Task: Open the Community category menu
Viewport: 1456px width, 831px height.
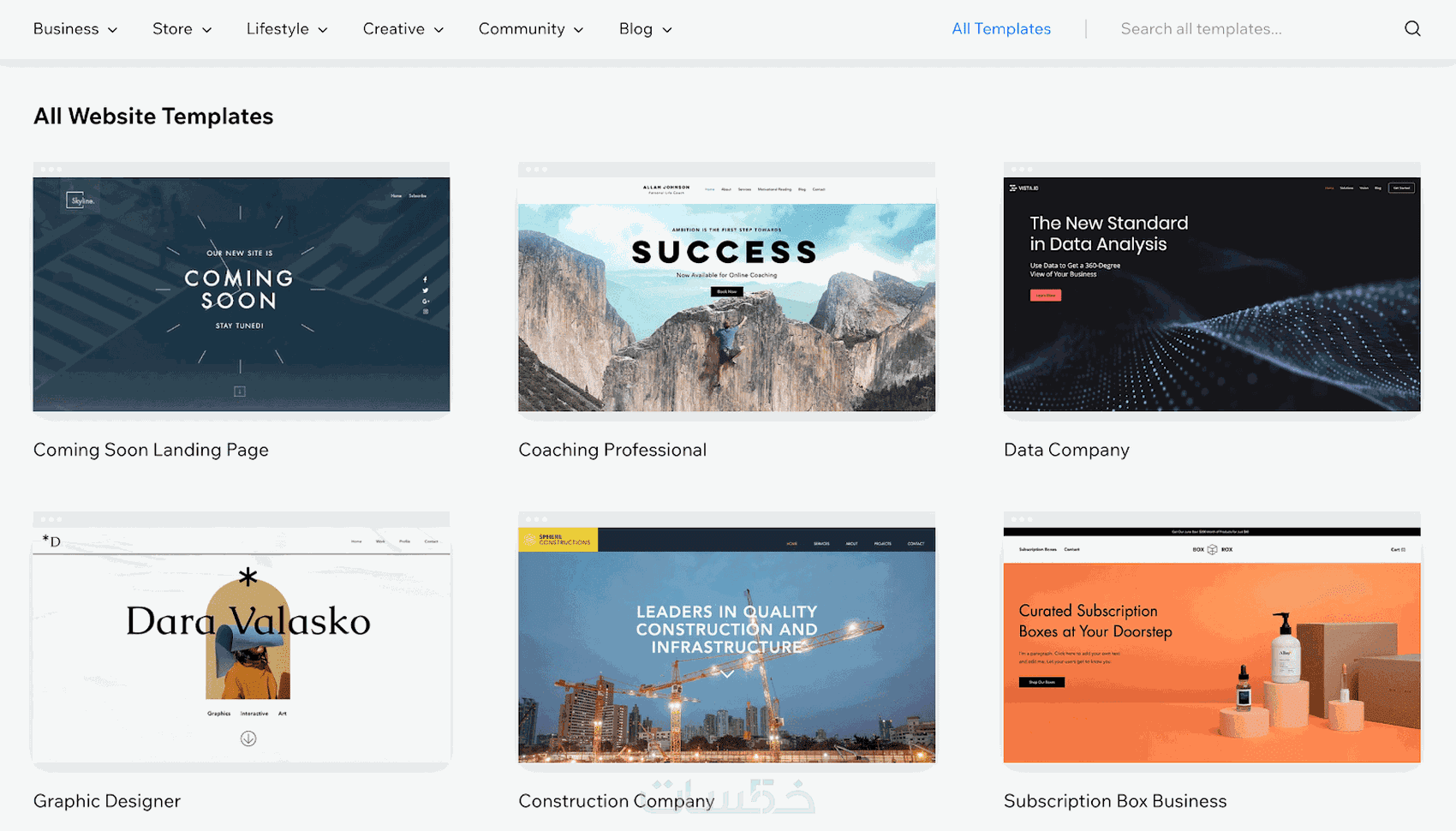Action: [x=522, y=29]
